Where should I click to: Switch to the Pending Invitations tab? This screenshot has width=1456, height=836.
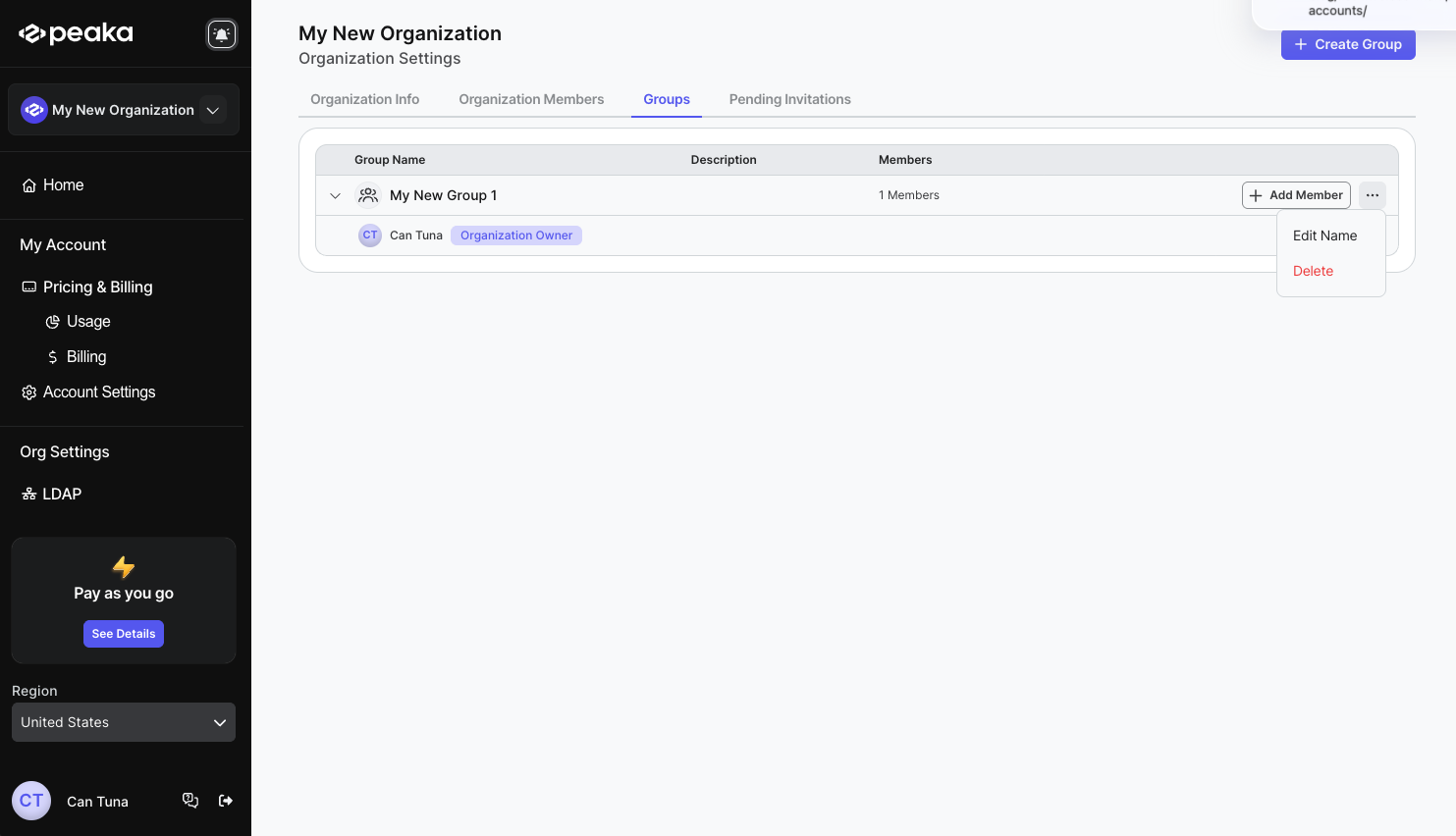pos(789,99)
